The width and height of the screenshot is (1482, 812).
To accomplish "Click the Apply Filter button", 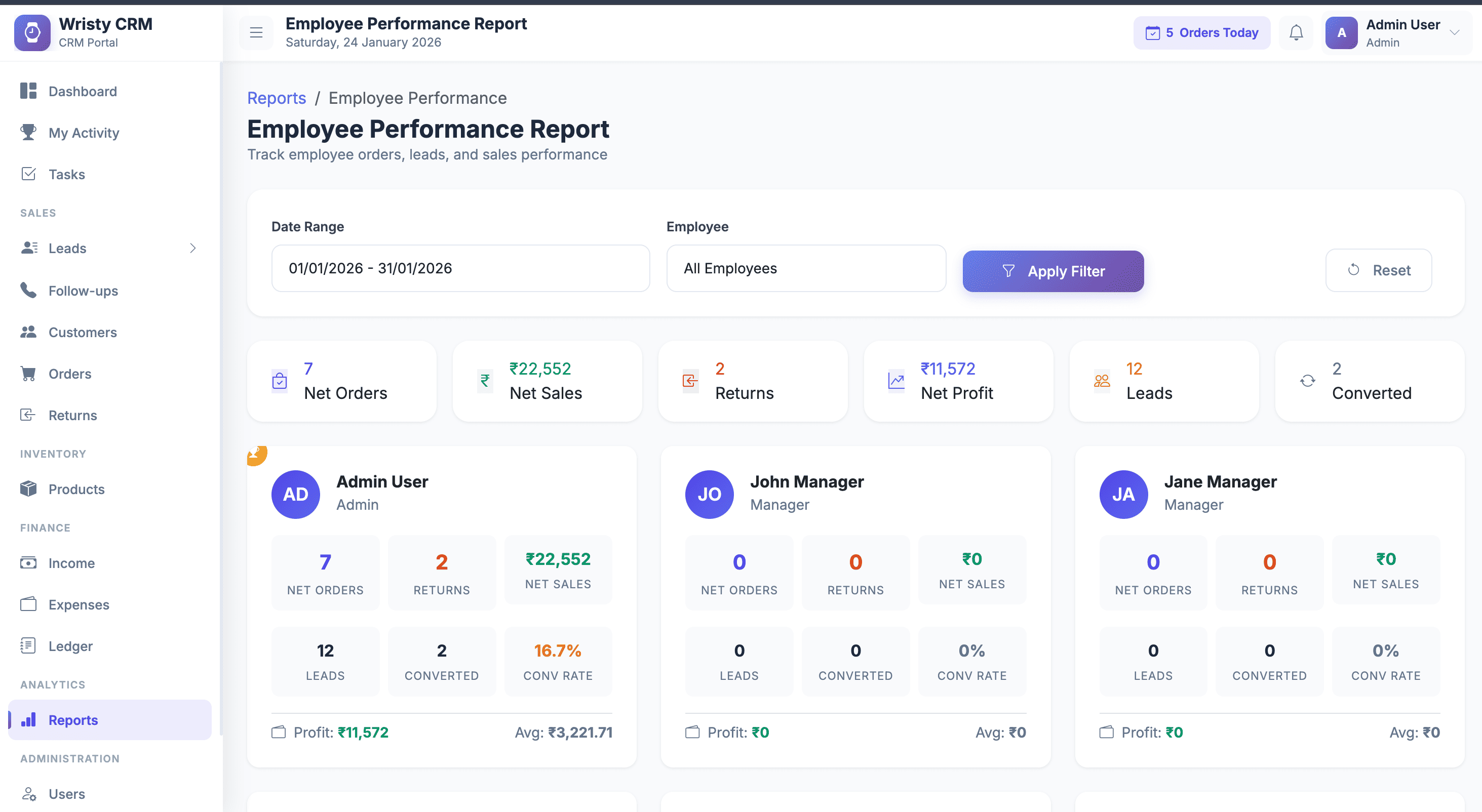I will tap(1053, 271).
